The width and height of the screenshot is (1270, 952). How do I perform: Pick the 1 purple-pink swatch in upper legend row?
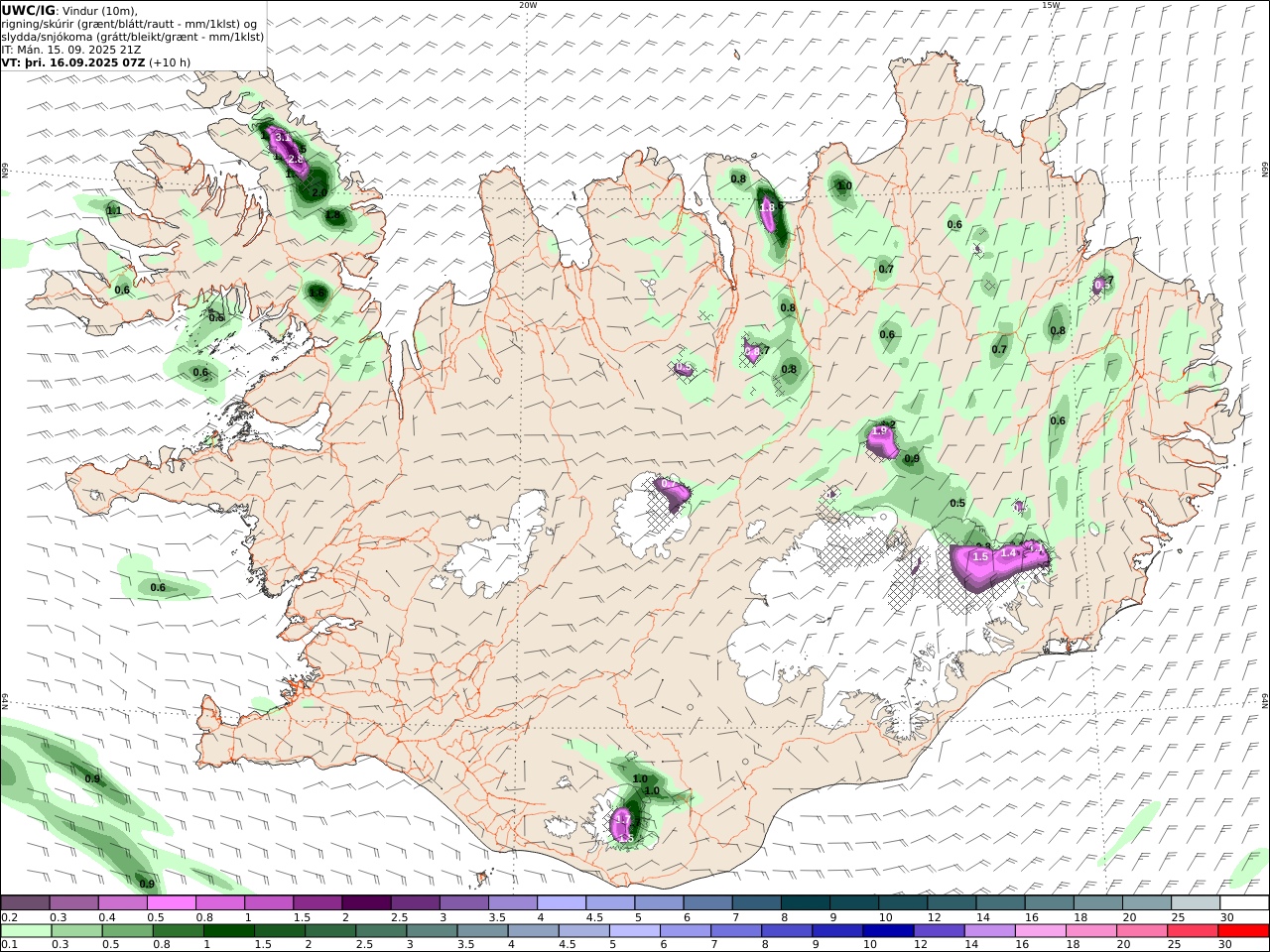pos(269,902)
